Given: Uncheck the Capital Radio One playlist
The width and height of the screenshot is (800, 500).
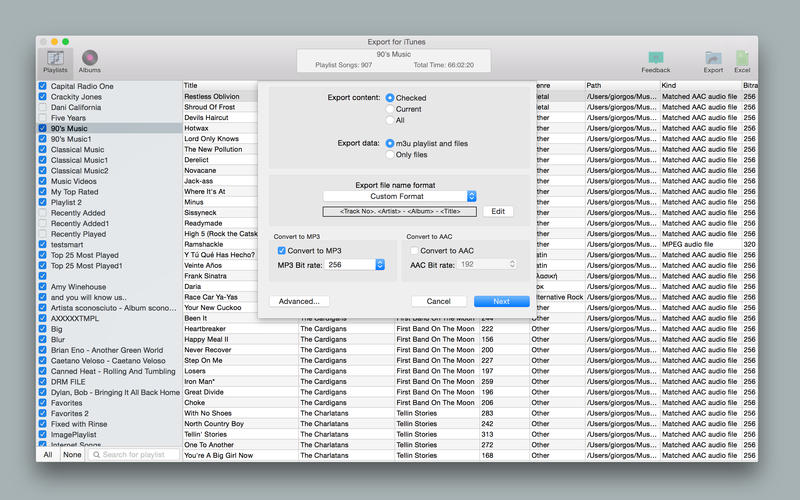Looking at the screenshot, I should click(43, 86).
